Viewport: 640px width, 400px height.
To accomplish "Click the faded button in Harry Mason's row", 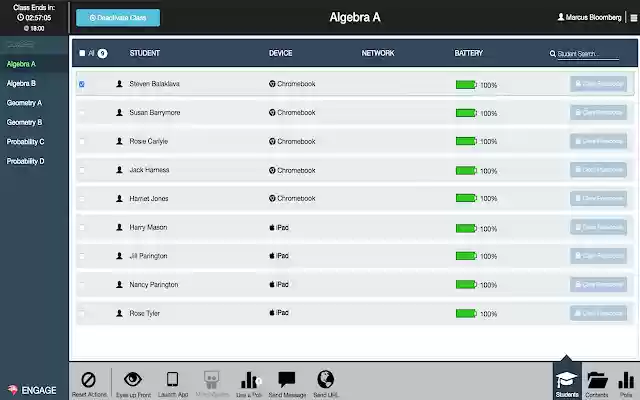I will (598, 227).
